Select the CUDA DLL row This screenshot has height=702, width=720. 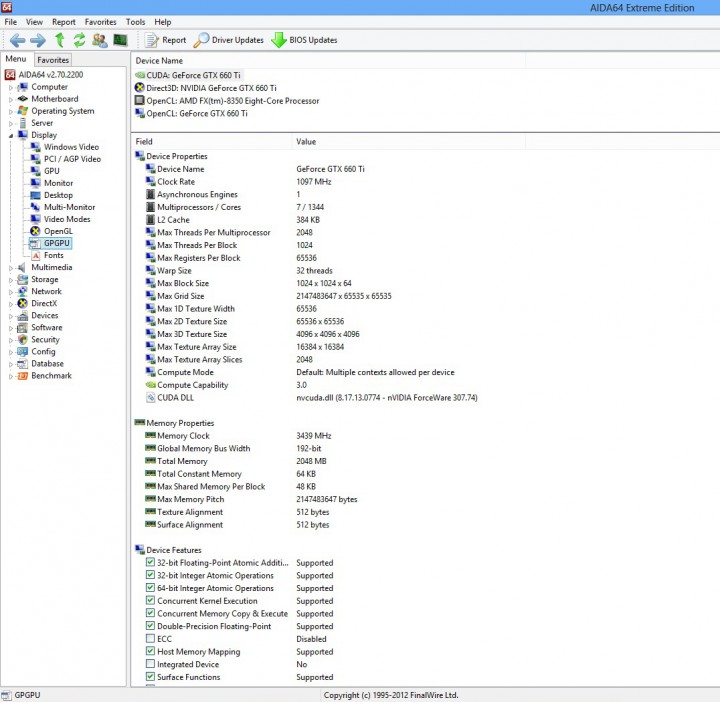[312, 398]
